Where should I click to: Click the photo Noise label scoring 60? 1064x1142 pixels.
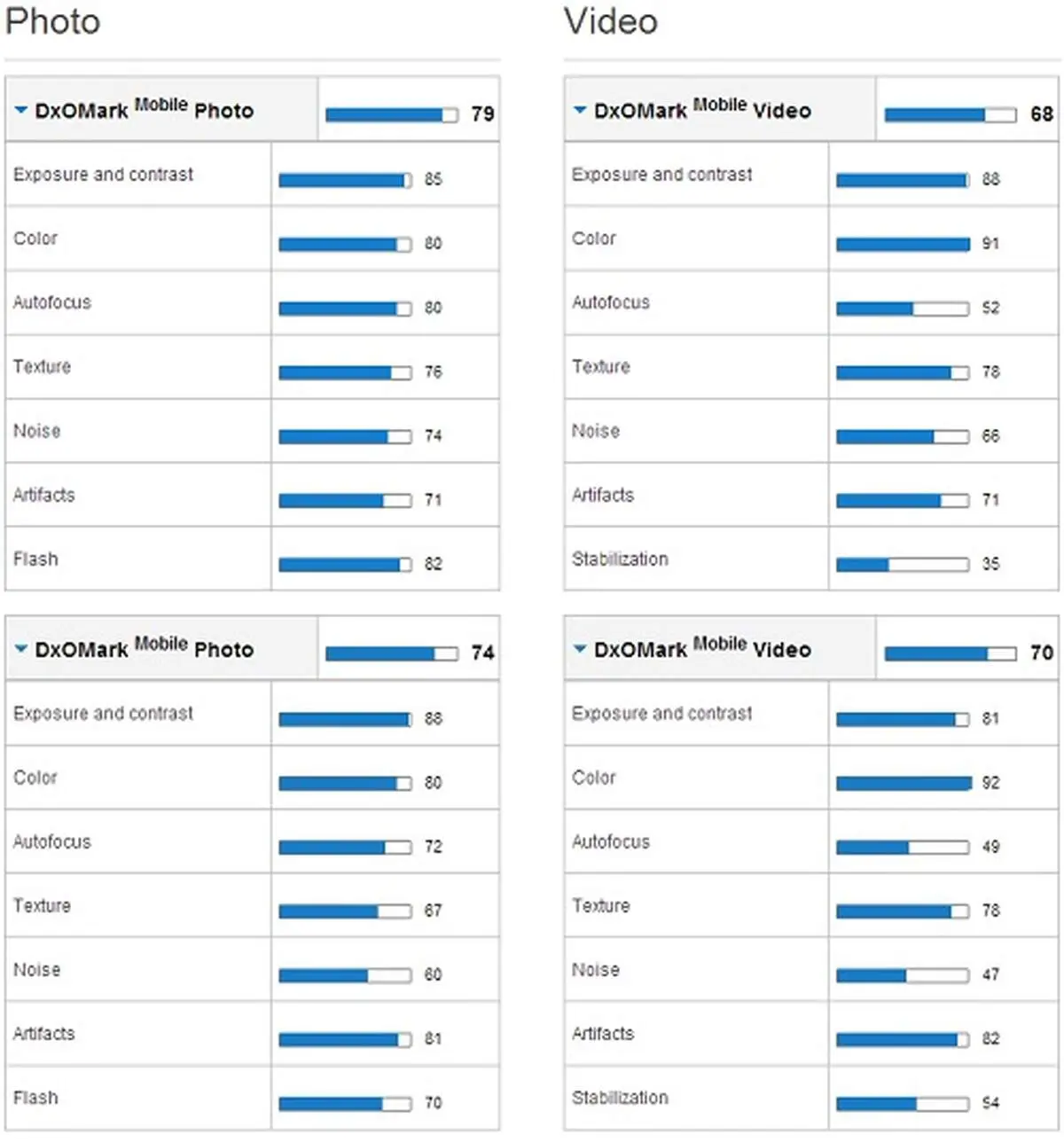[x=37, y=970]
